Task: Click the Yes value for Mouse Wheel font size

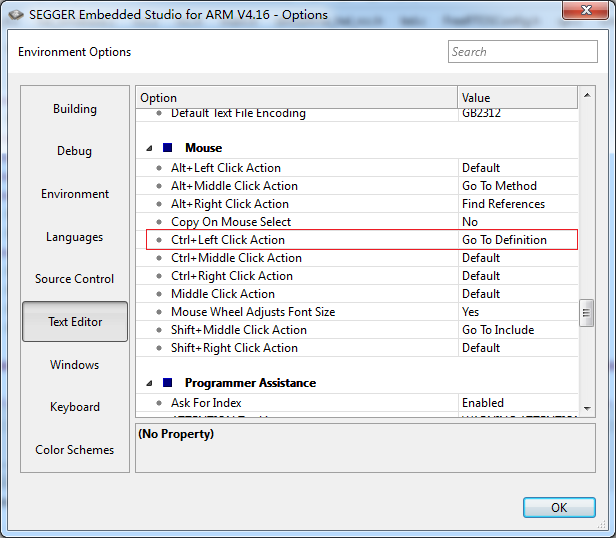Action: (470, 312)
